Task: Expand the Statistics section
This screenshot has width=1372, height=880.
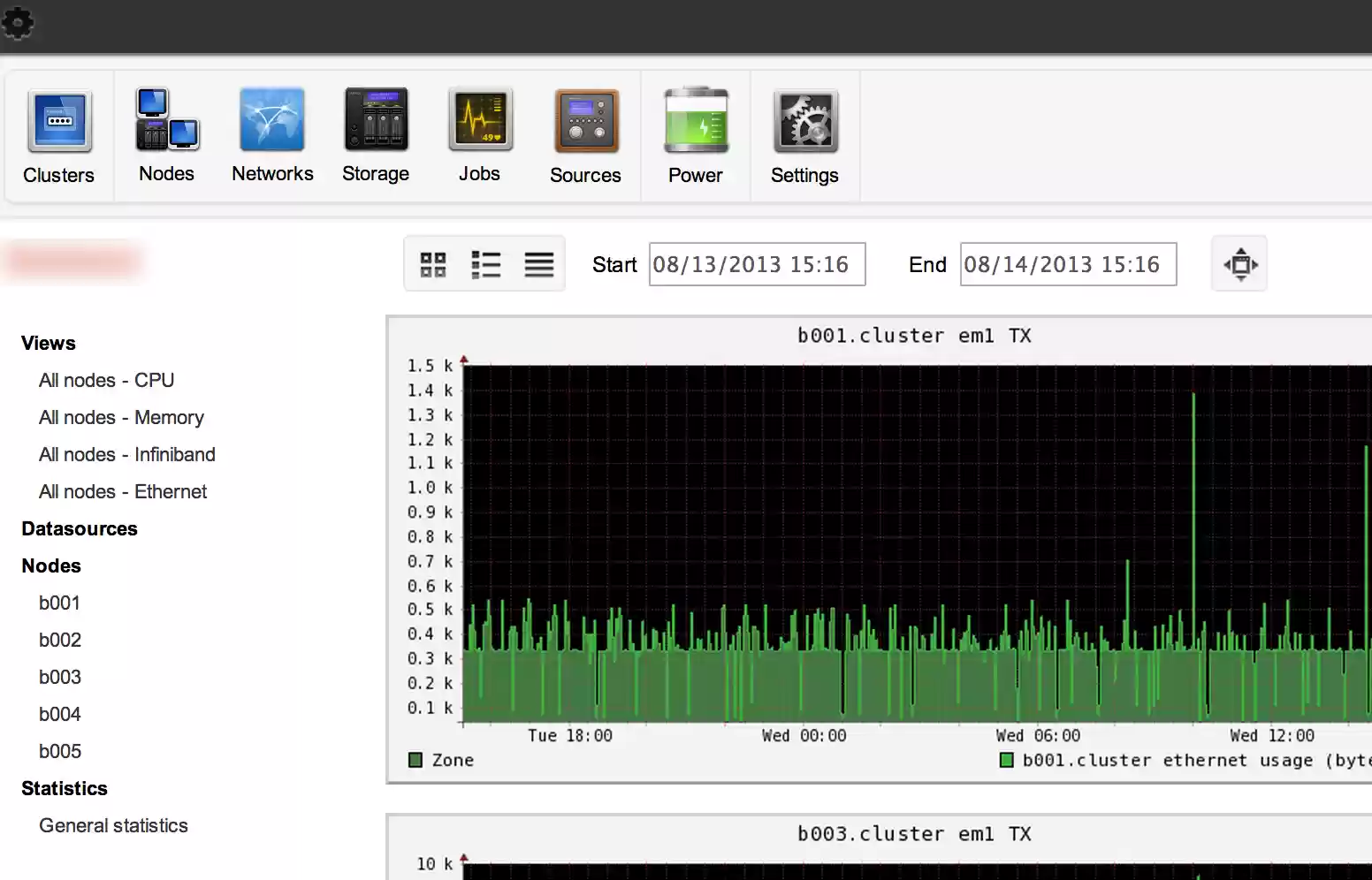Action: (65, 788)
